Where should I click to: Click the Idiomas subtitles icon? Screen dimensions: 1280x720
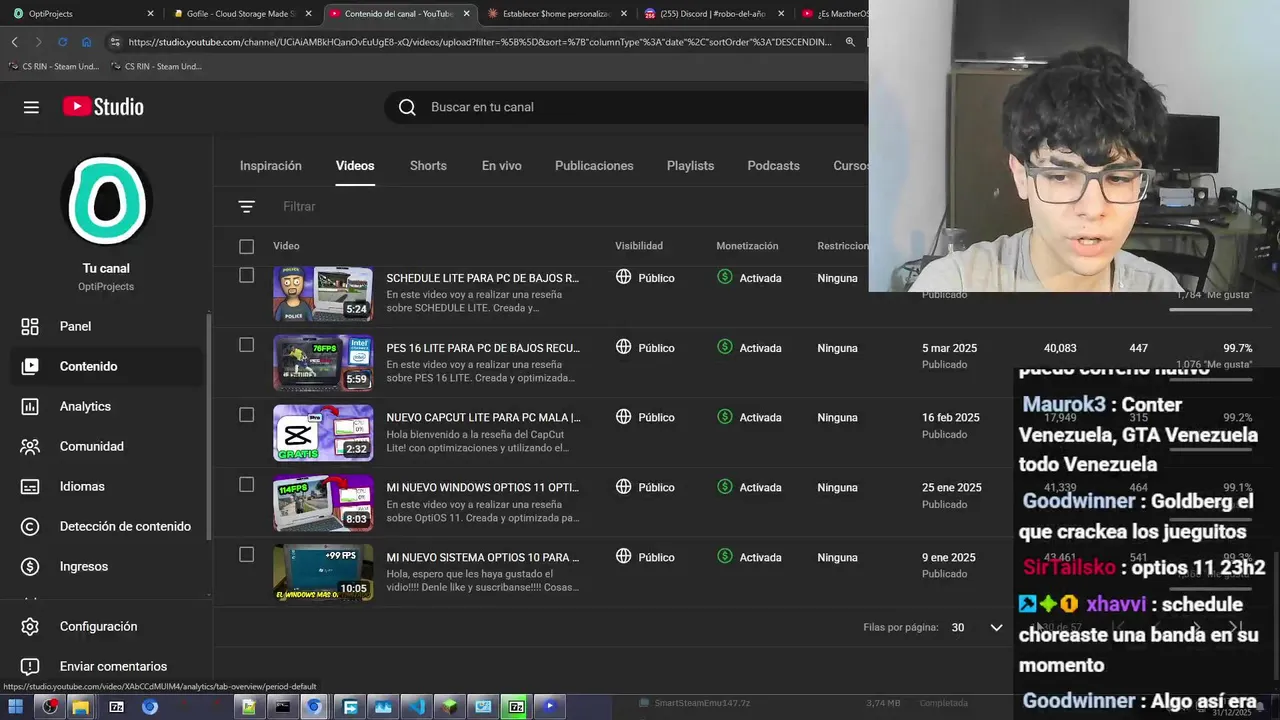[x=30, y=486]
